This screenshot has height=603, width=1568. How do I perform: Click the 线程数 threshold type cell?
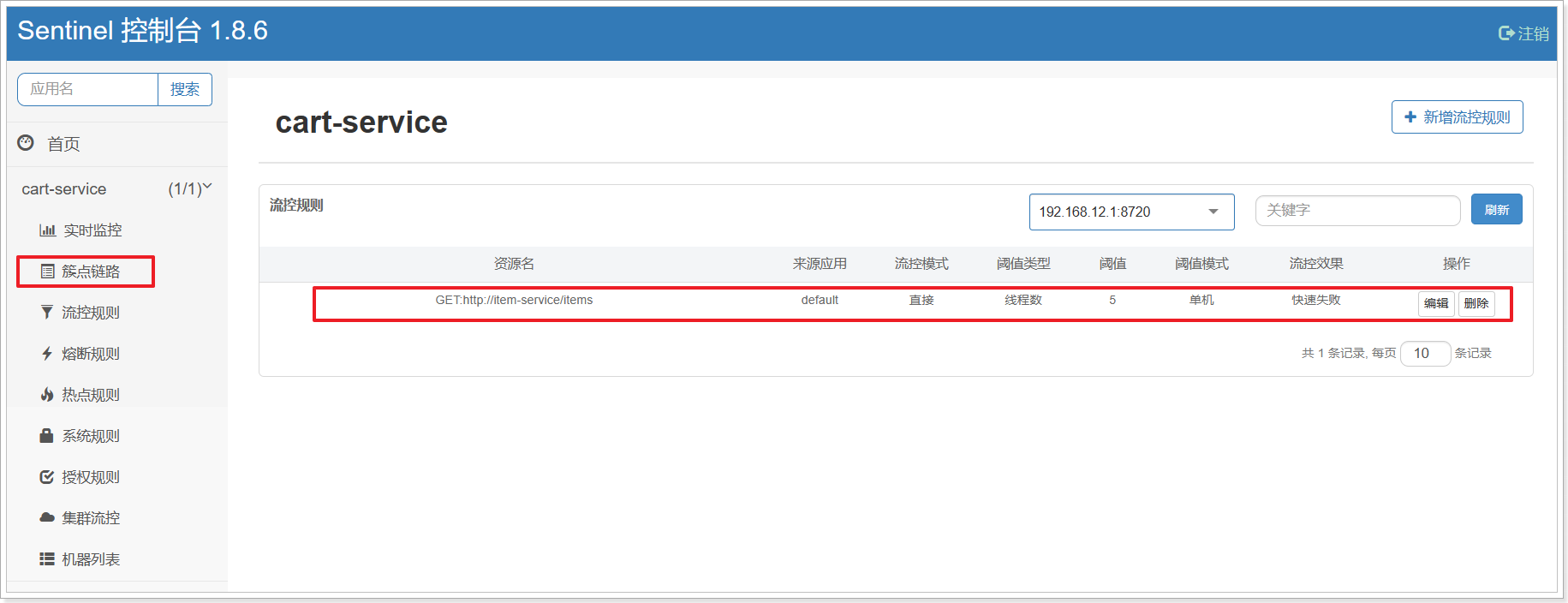pos(1023,300)
